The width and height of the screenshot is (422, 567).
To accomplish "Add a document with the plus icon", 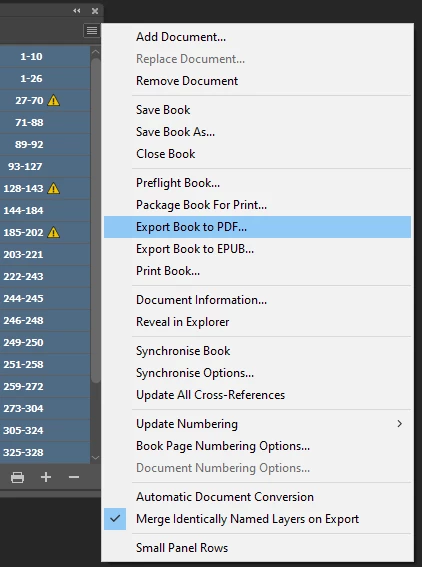I will coord(46,477).
